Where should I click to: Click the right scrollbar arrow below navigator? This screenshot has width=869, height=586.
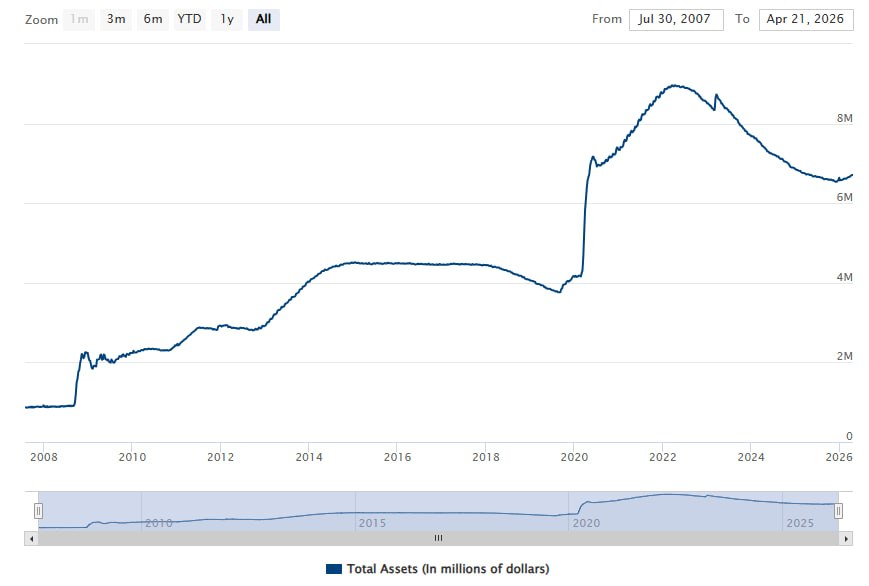pyautogui.click(x=846, y=538)
